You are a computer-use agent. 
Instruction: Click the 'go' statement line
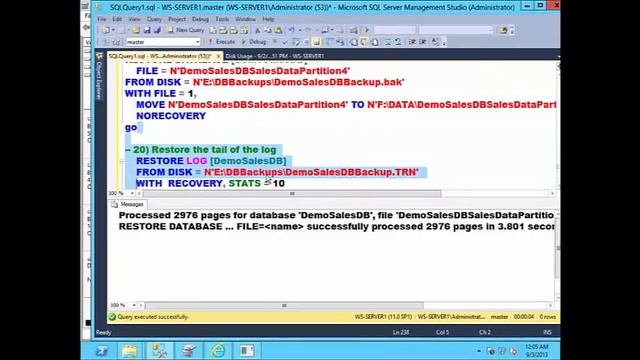(x=131, y=127)
